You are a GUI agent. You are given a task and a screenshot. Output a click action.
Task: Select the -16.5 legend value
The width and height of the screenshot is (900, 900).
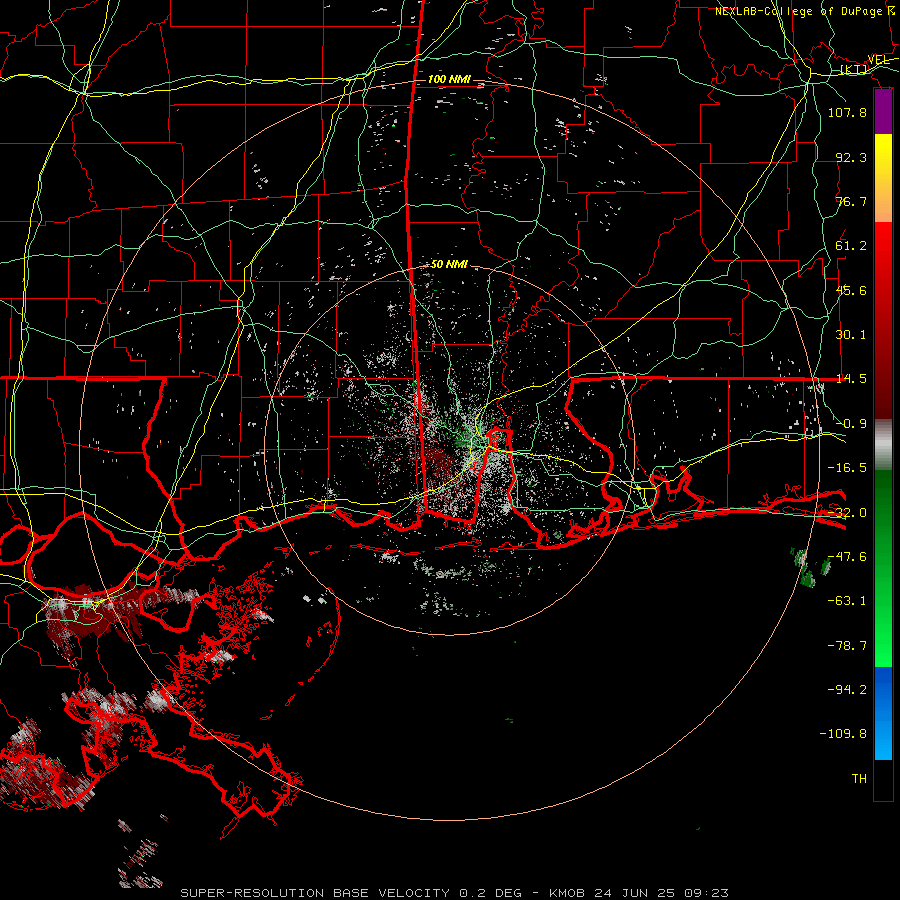pos(847,468)
